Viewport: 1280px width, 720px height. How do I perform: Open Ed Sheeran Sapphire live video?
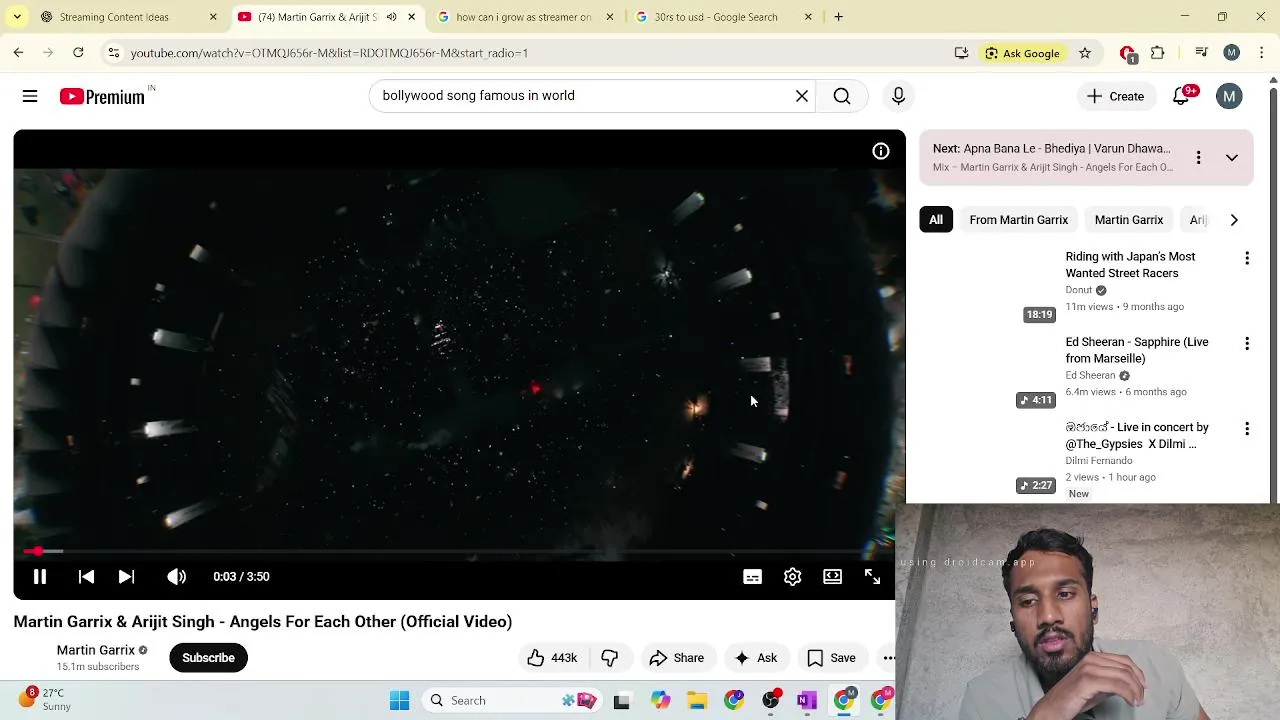1137,350
